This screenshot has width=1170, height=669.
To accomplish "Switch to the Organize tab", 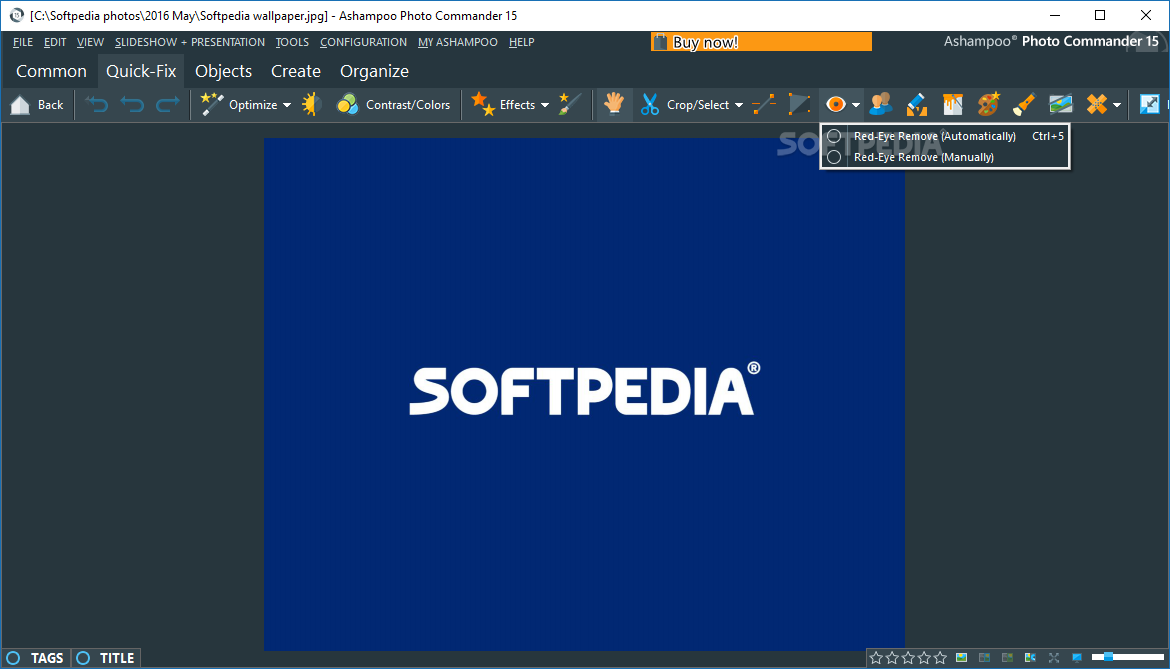I will coord(374,71).
